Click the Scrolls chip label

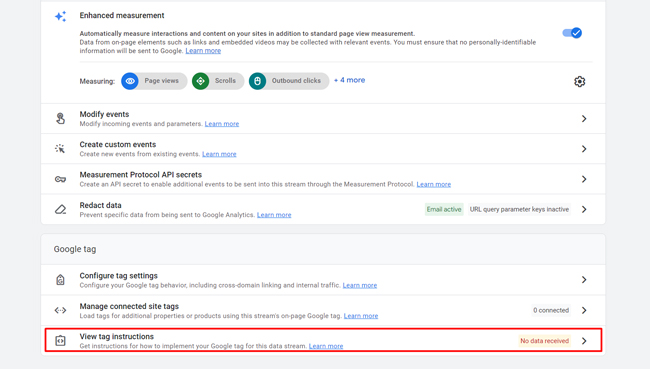(225, 80)
